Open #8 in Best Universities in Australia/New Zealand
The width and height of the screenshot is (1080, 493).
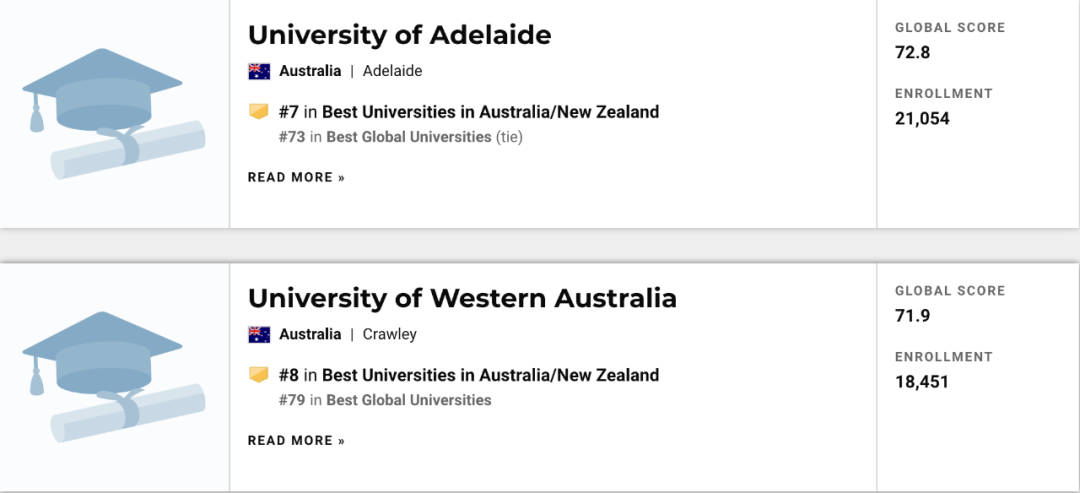click(x=469, y=375)
